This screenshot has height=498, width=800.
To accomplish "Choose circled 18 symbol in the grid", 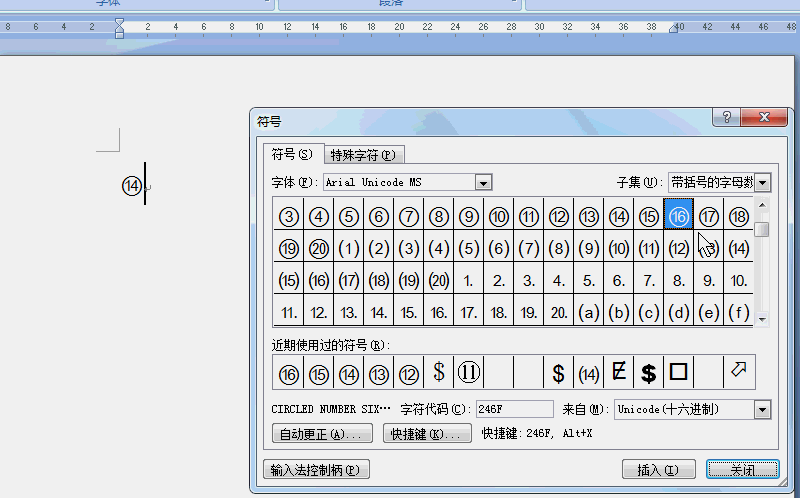I will click(x=739, y=217).
